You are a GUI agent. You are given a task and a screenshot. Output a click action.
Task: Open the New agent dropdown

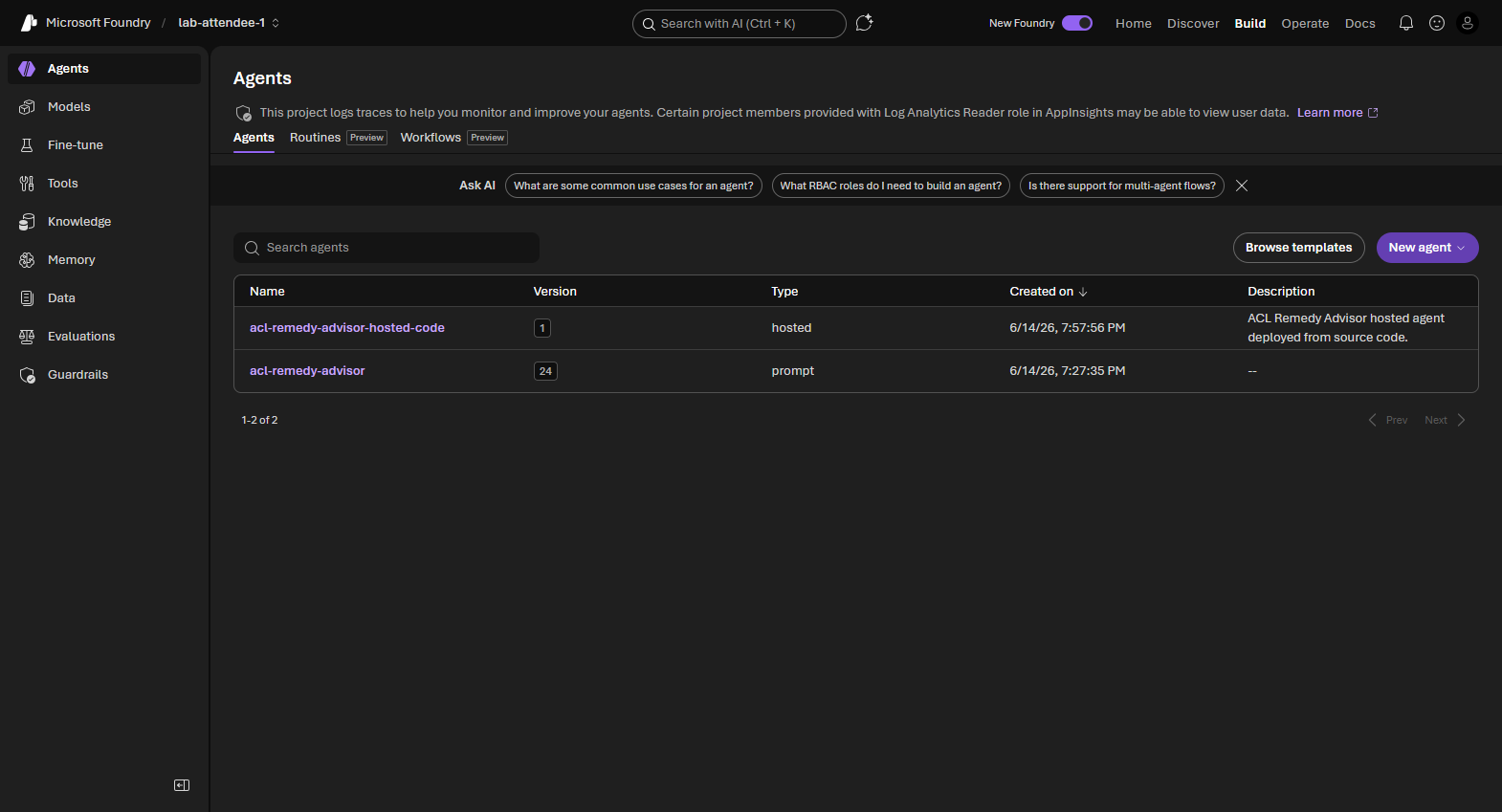point(1427,248)
